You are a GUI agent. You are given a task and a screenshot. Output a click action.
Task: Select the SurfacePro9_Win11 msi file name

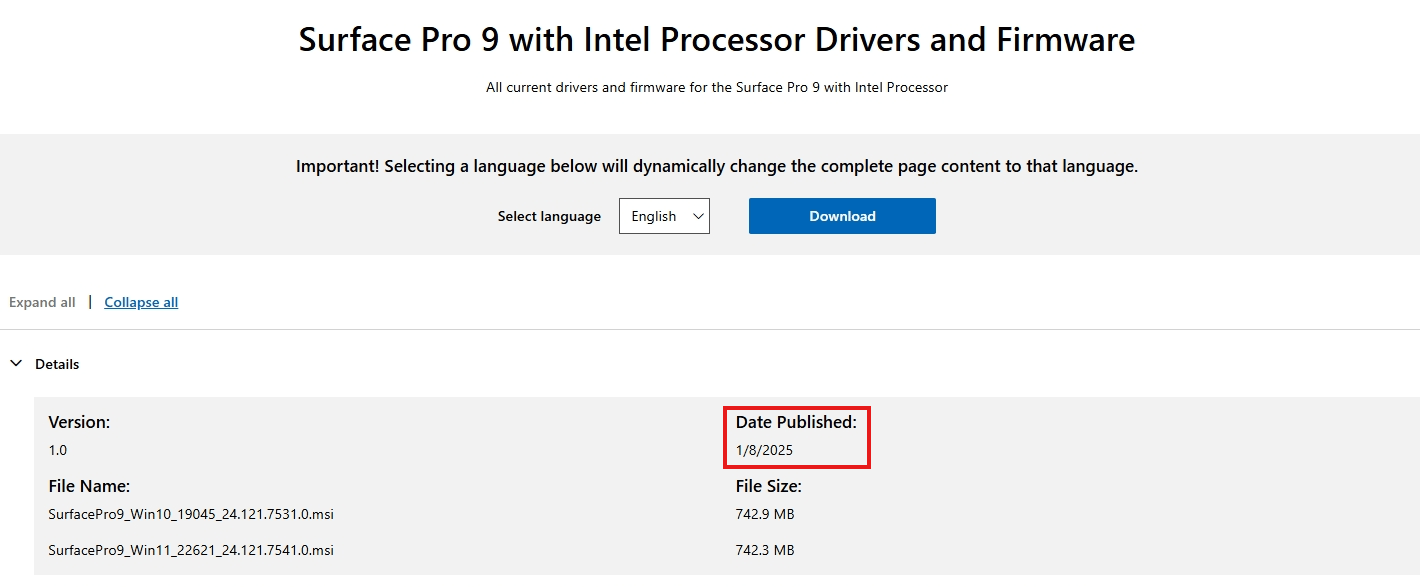[x=191, y=550]
